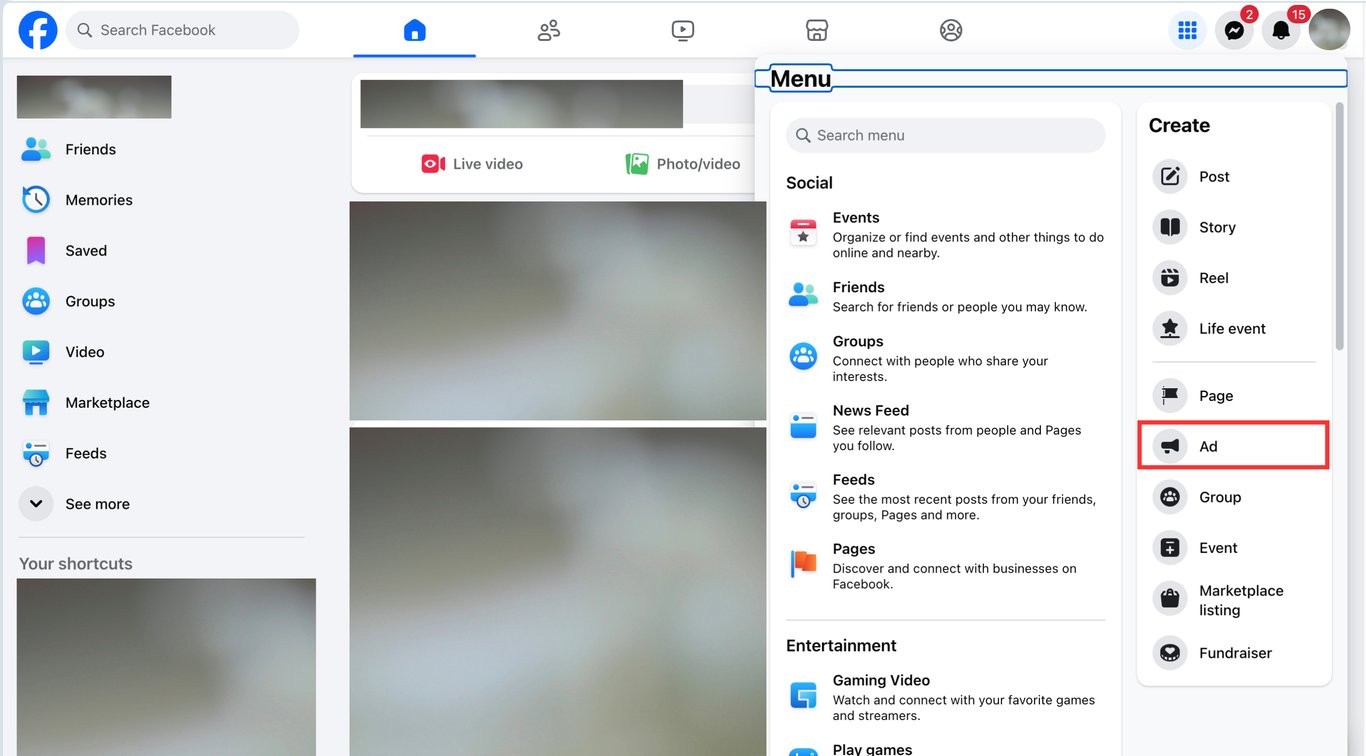Click the Facebook logo icon
Screen dimensions: 1366x756
38,30
